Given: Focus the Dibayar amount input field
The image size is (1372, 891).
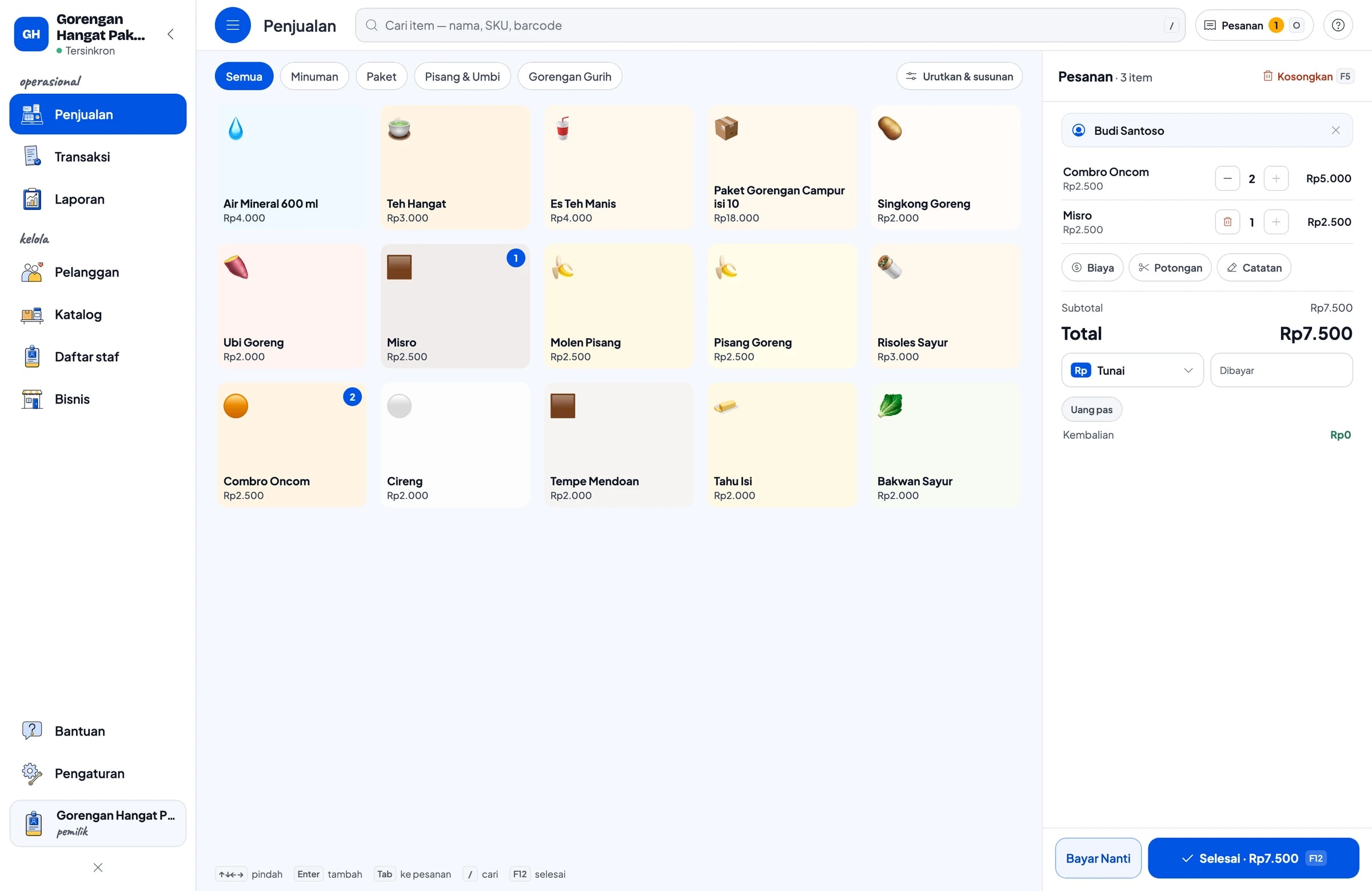Looking at the screenshot, I should coord(1281,370).
